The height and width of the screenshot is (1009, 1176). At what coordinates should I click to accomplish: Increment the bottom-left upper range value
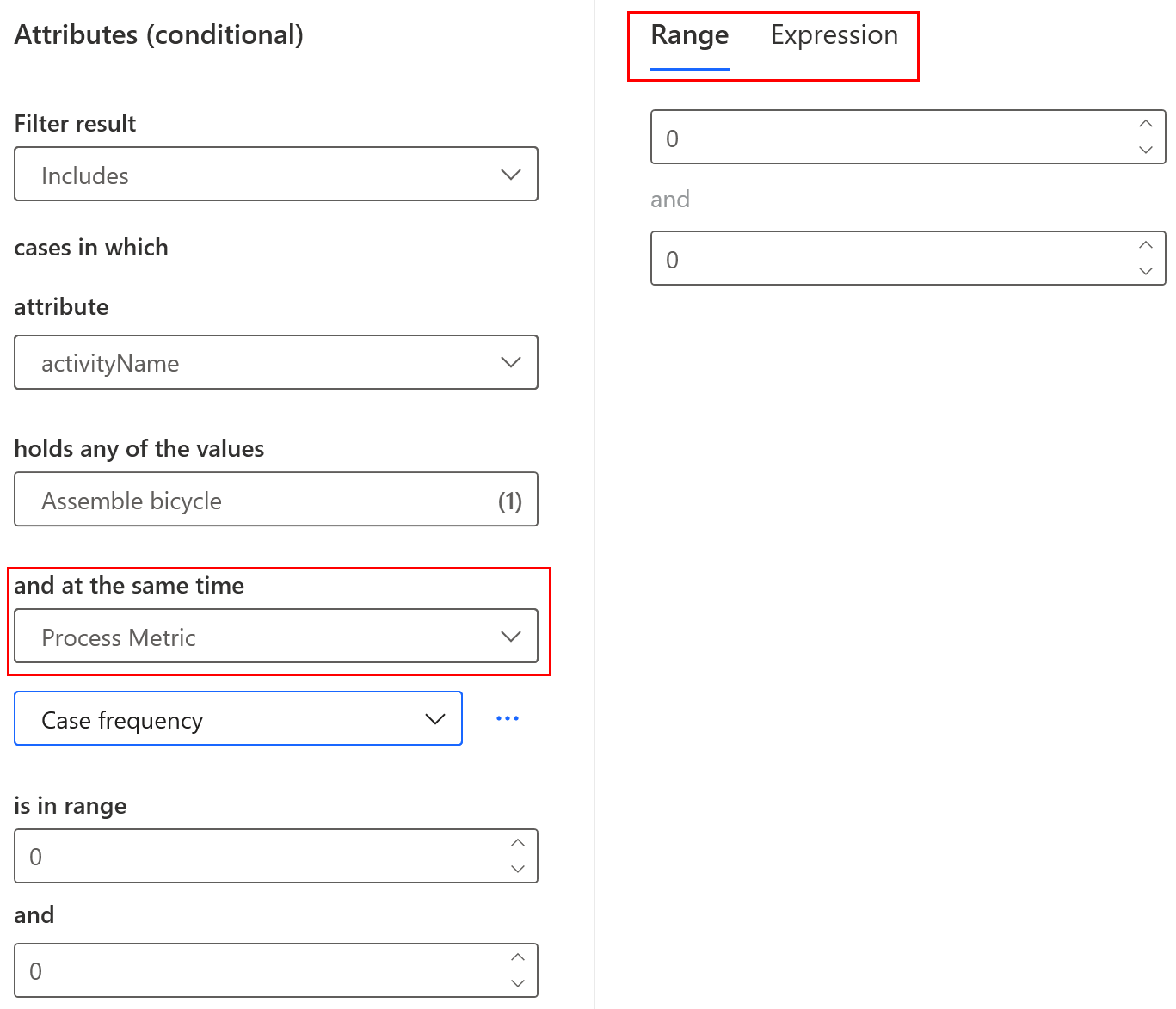[517, 957]
